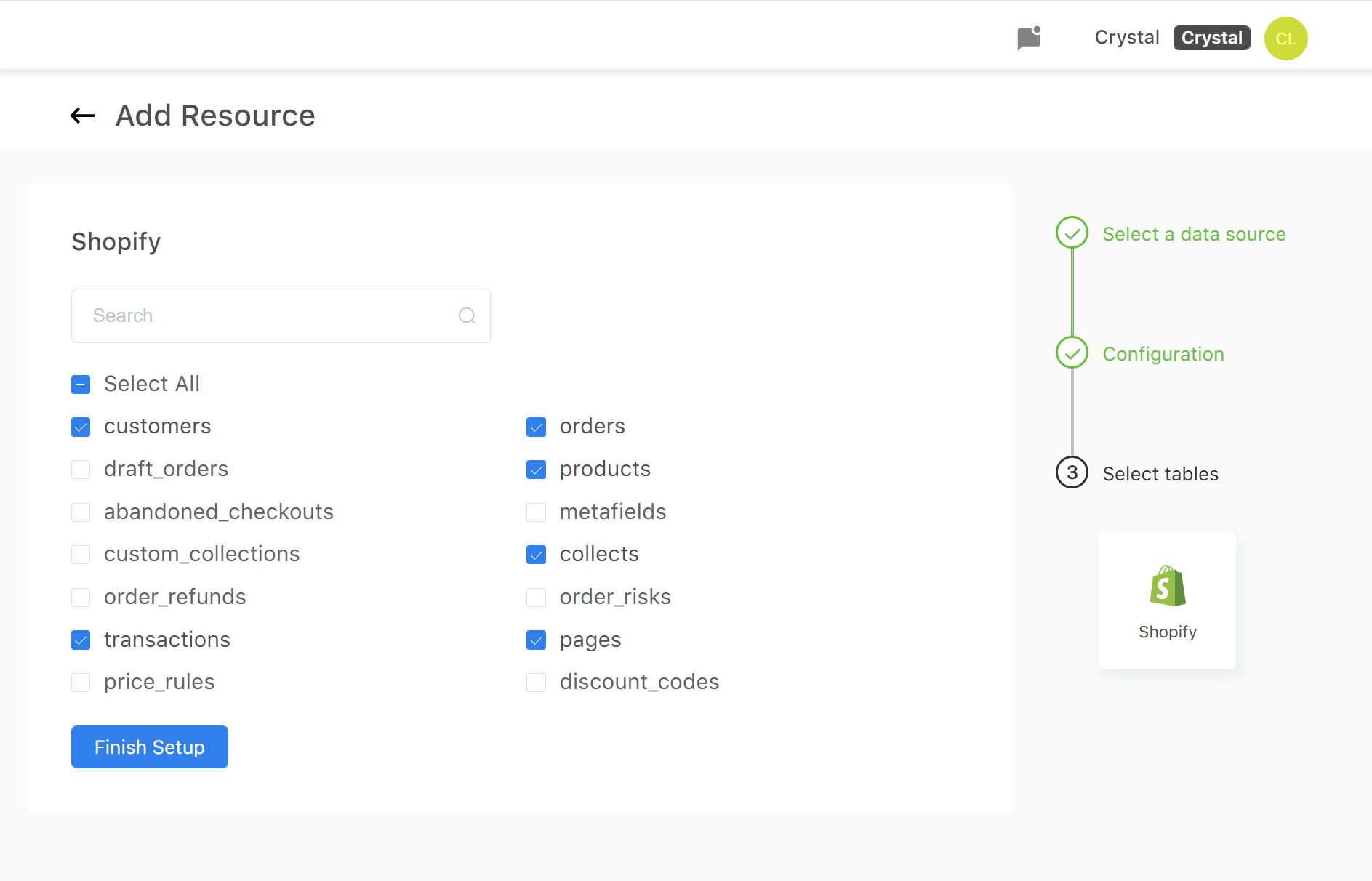Screen dimensions: 1372x881
Task: Select the Shopify data source card
Action: point(1166,600)
